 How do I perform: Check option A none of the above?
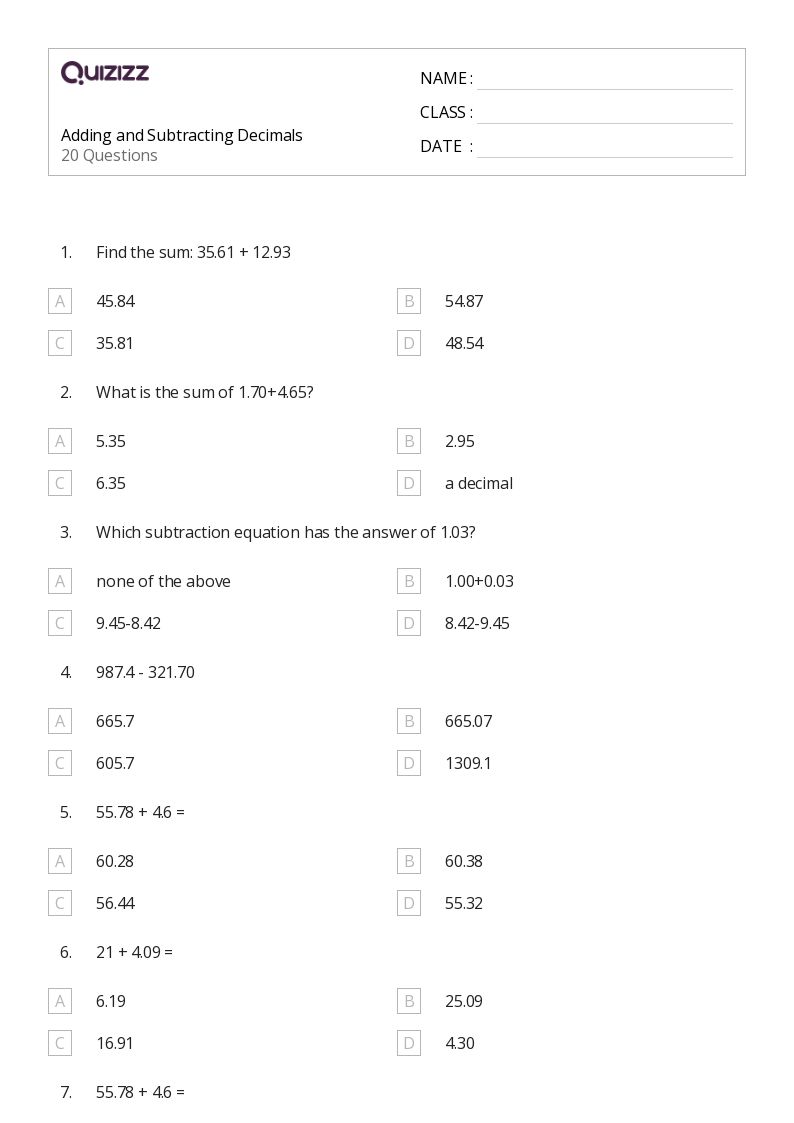coord(60,581)
